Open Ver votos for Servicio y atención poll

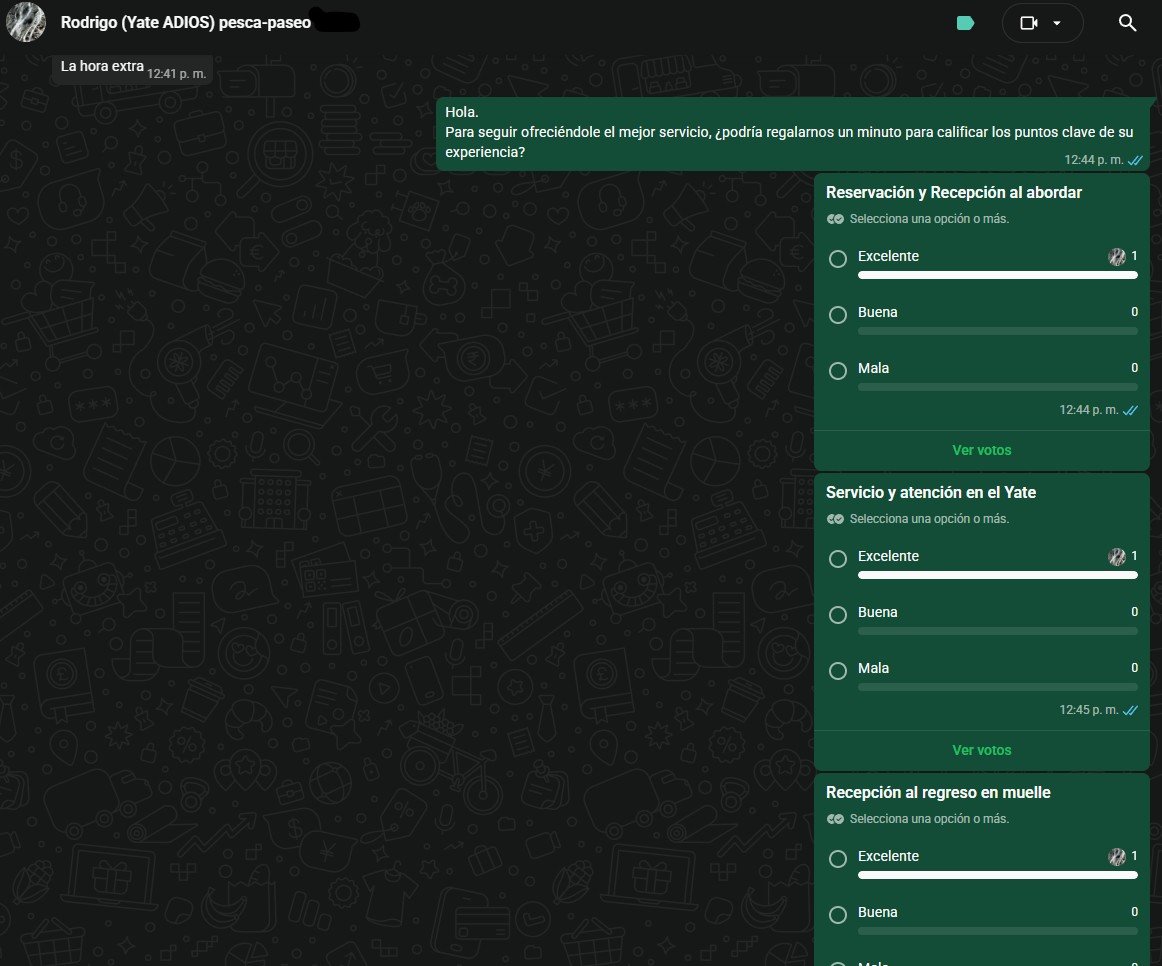click(981, 750)
